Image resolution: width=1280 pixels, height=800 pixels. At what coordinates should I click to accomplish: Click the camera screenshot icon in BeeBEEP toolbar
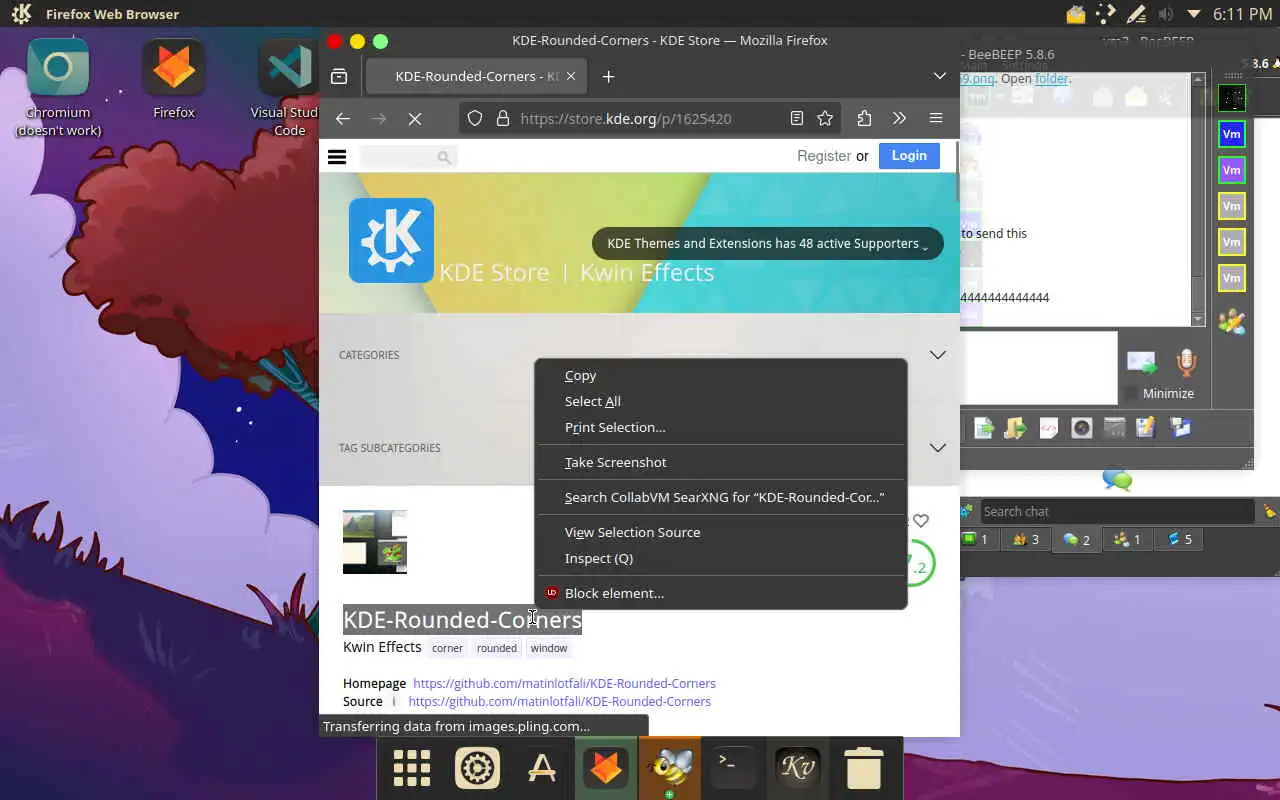point(1081,428)
